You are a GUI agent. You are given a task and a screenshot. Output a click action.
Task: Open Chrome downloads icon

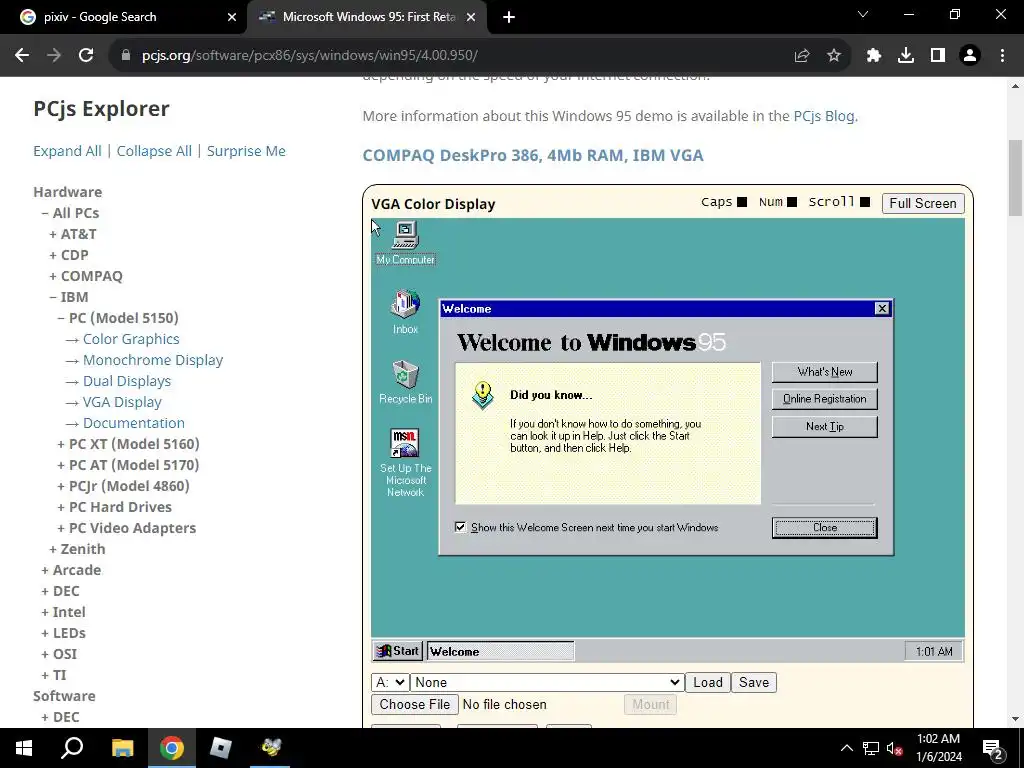906,56
